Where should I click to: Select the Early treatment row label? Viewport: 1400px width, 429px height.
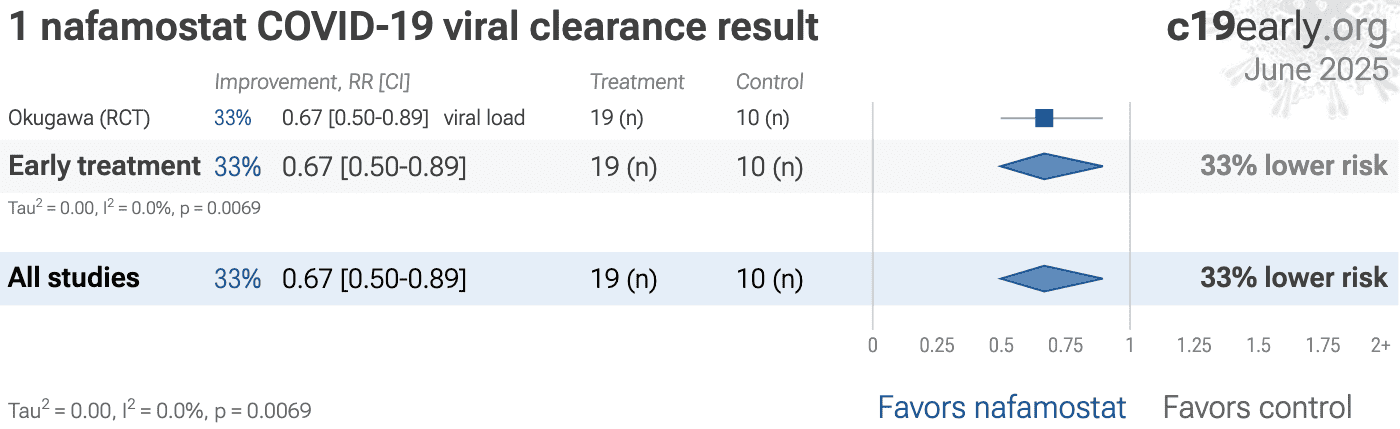click(x=105, y=166)
